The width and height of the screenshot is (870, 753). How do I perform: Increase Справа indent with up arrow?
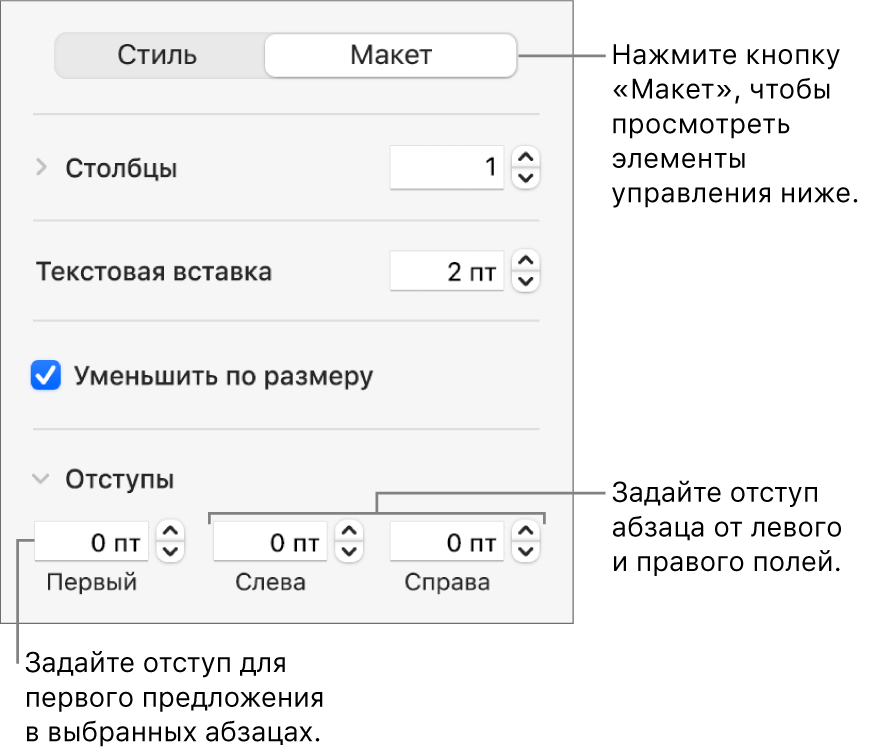point(526,534)
